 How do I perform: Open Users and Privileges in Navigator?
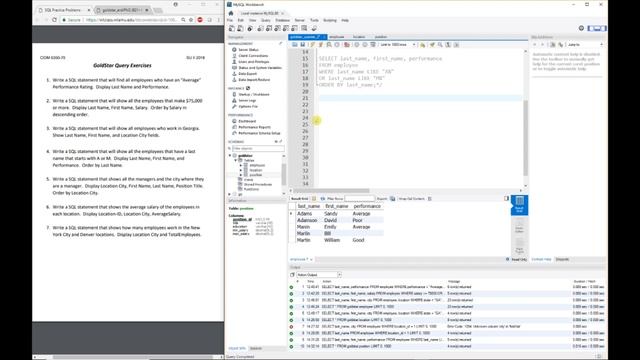(253, 62)
